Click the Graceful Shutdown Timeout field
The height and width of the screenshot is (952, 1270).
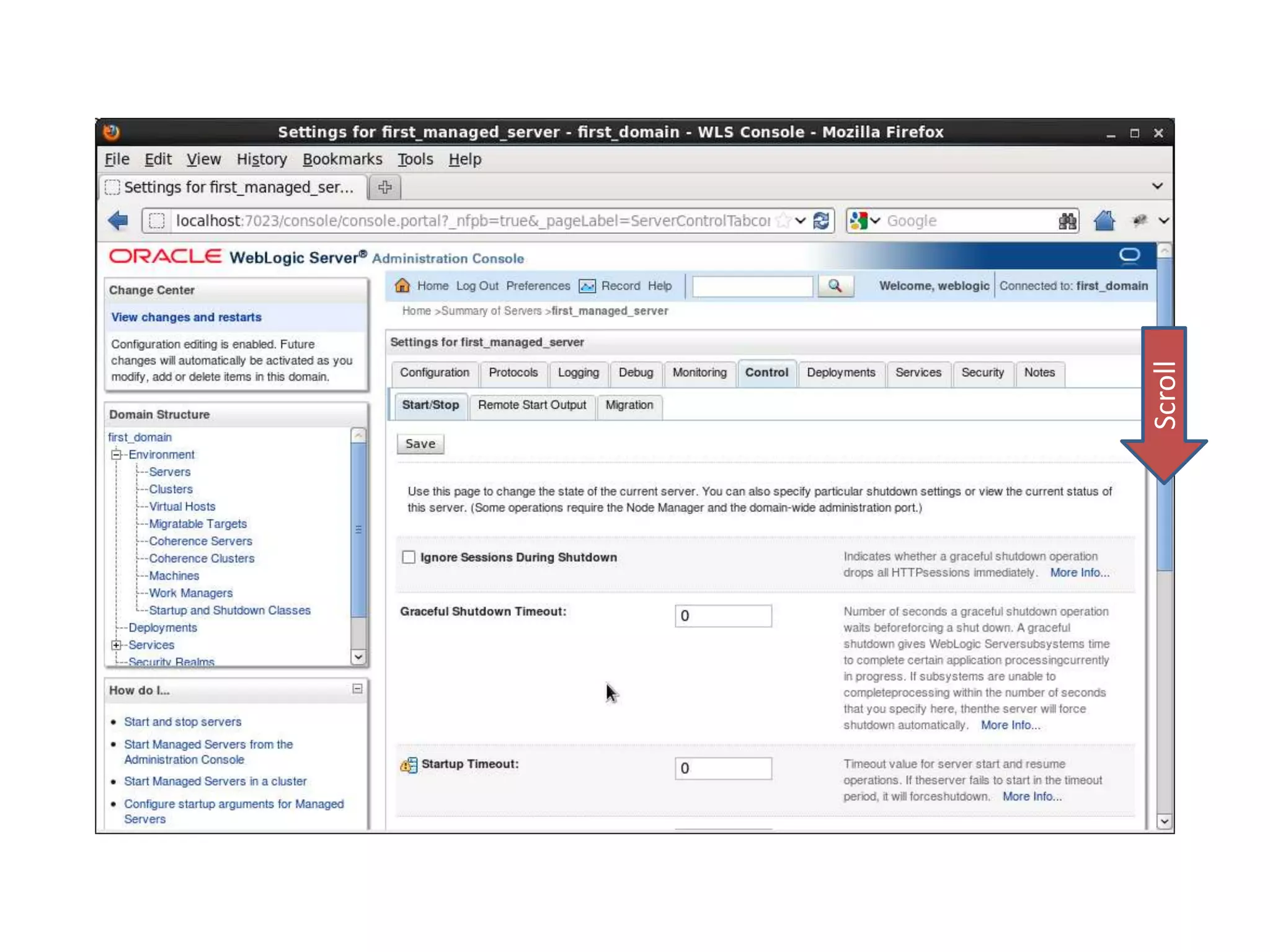pos(723,615)
